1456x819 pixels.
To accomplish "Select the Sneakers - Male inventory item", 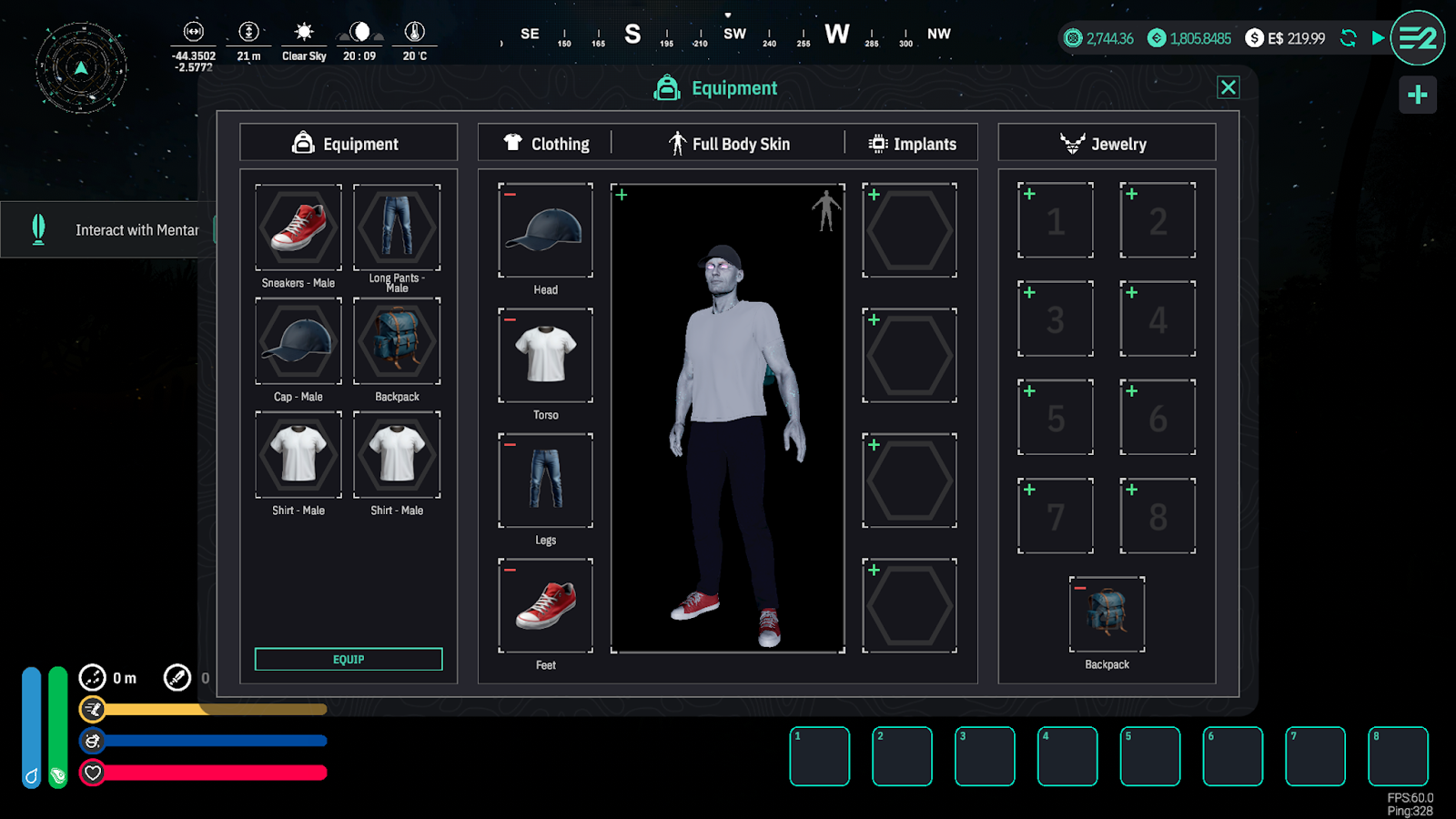I will click(x=298, y=227).
